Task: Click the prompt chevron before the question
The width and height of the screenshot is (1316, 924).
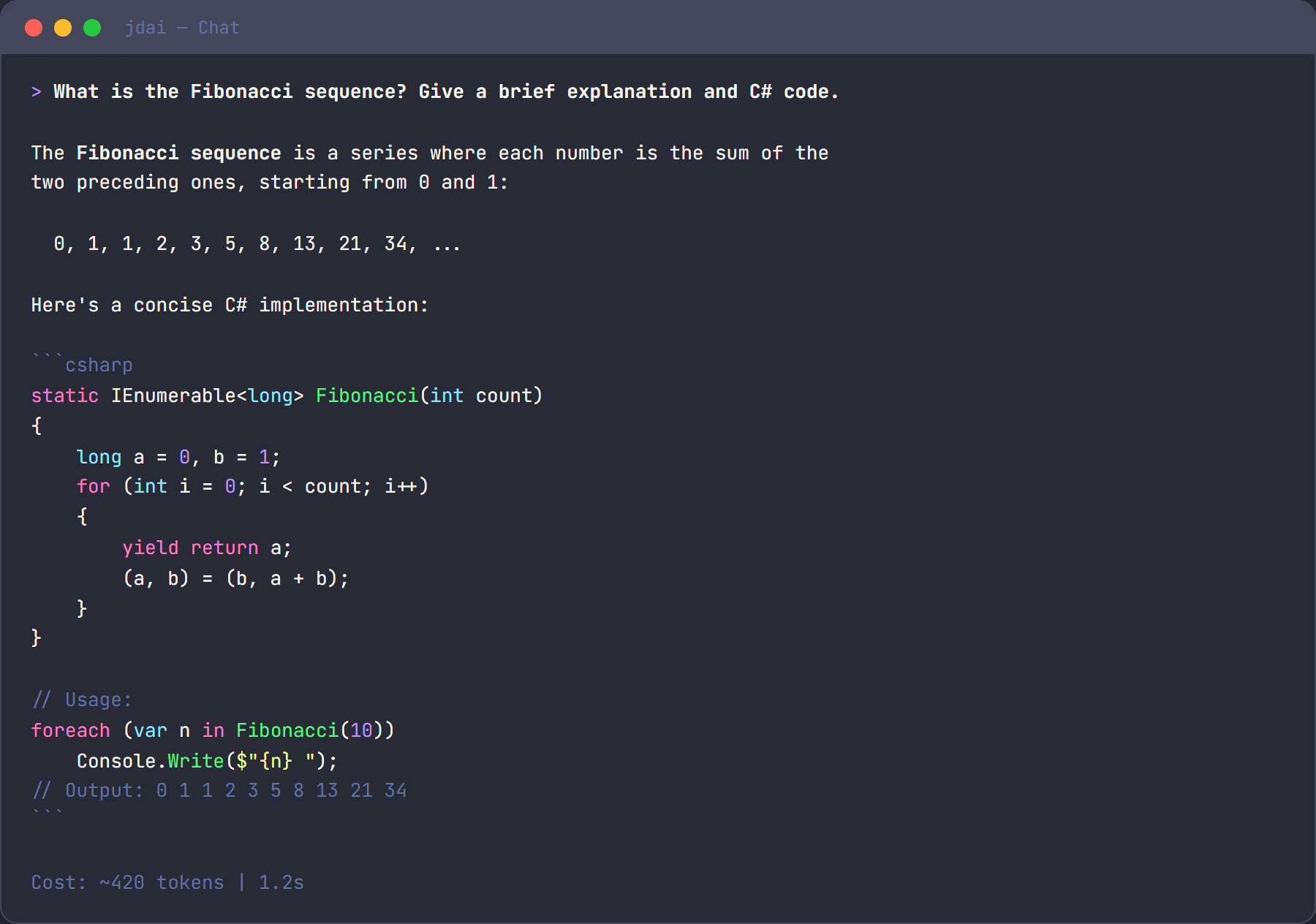Action: point(36,92)
